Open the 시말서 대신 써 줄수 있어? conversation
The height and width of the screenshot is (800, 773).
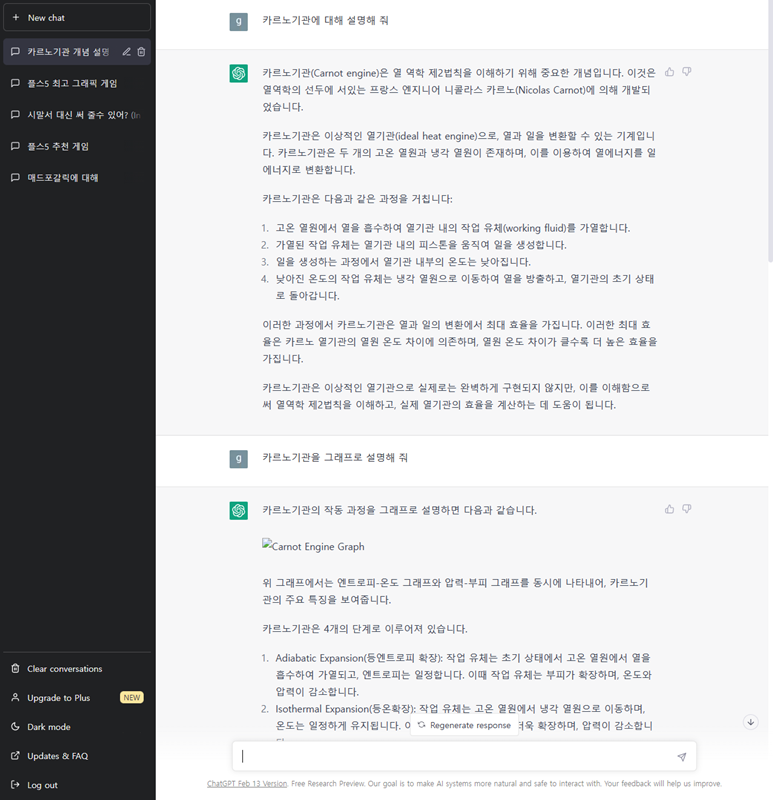[x=77, y=115]
